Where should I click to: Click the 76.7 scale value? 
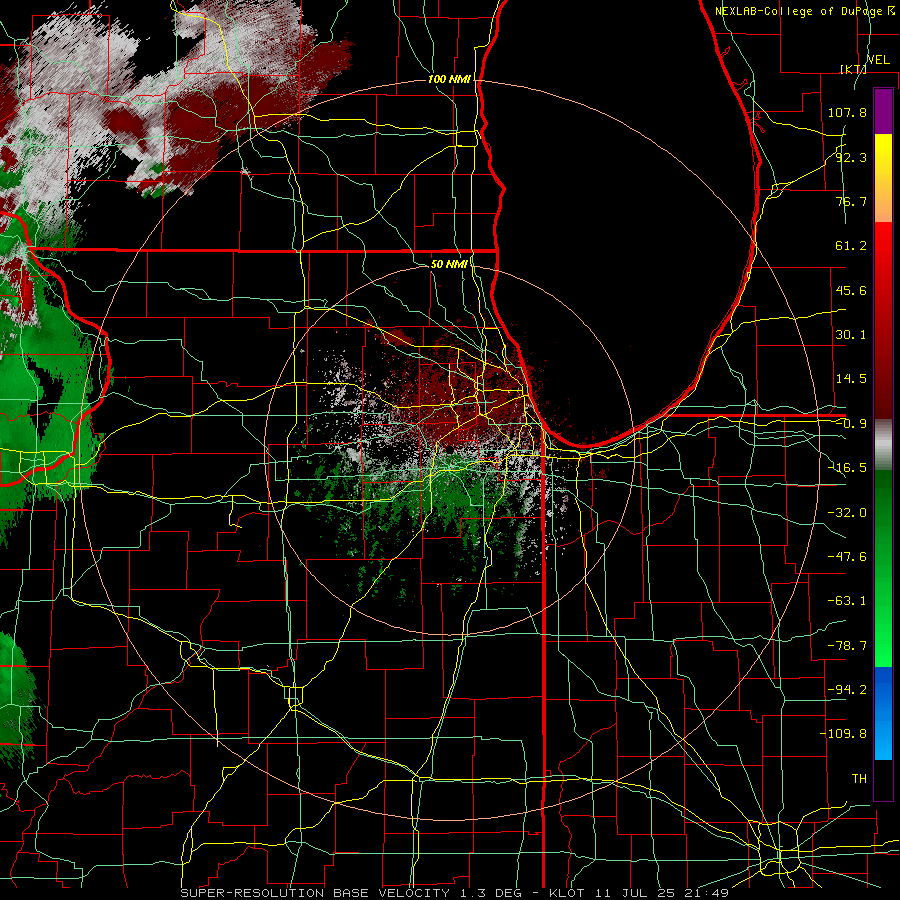[x=851, y=201]
